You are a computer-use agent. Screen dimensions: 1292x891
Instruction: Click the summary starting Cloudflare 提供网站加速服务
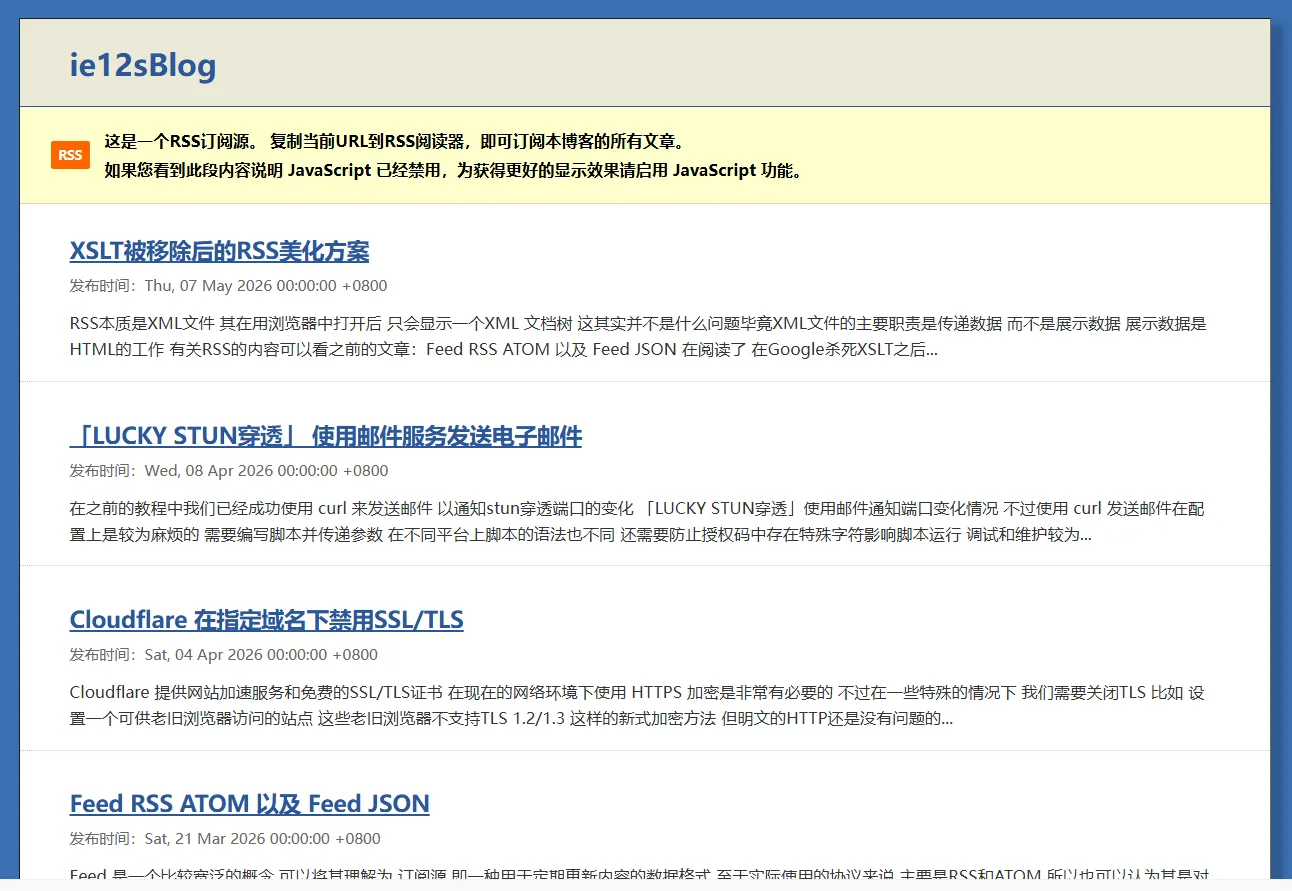point(638,706)
